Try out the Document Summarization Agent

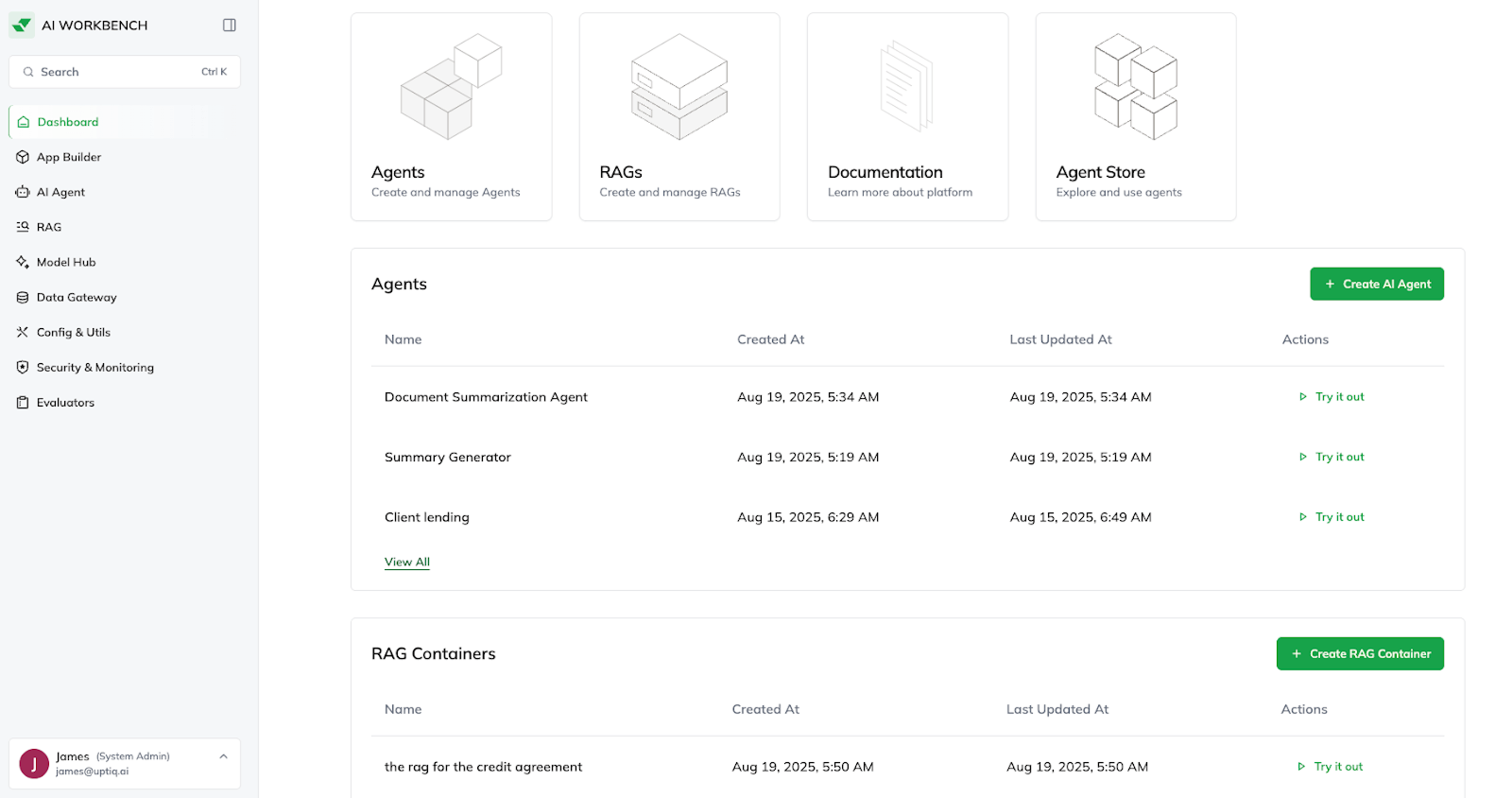[x=1332, y=397]
